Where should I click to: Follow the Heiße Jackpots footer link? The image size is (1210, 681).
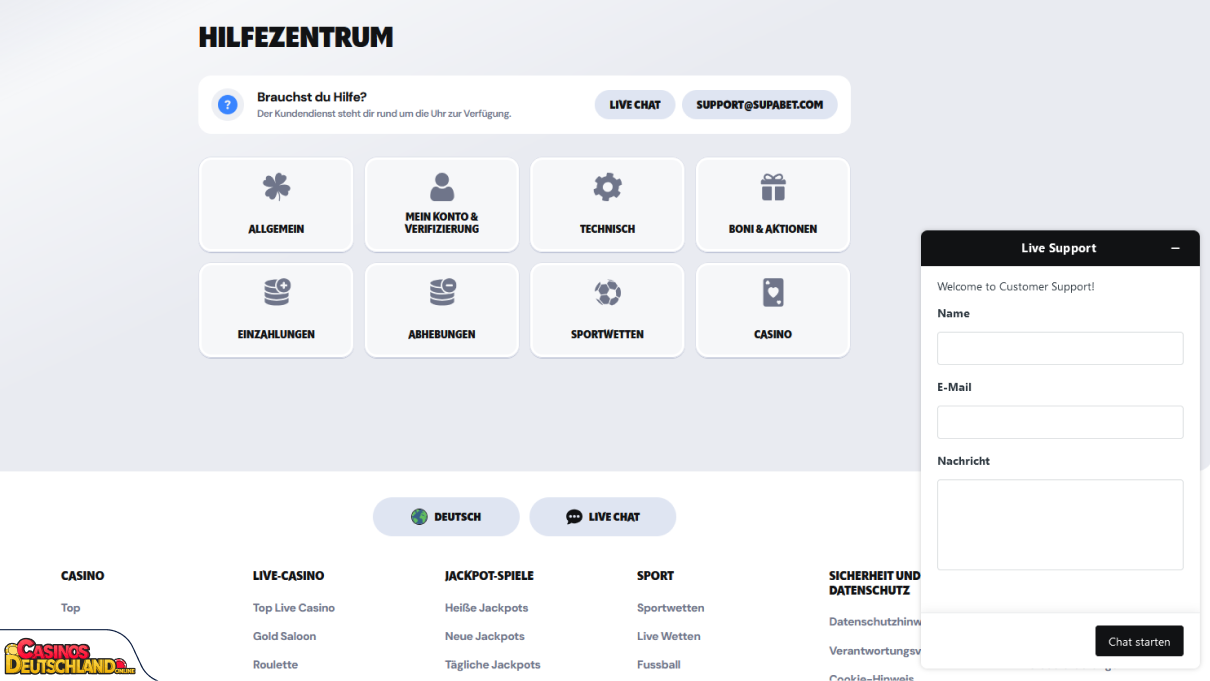coord(486,608)
